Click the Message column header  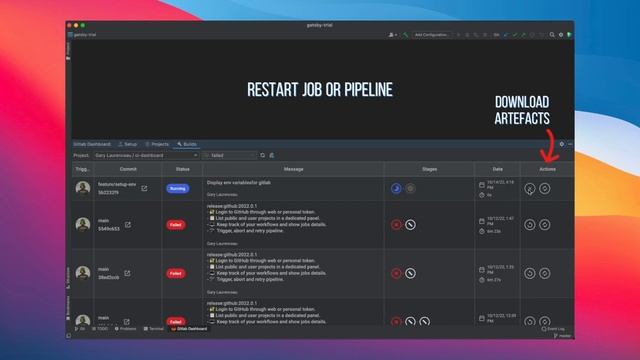pos(293,169)
